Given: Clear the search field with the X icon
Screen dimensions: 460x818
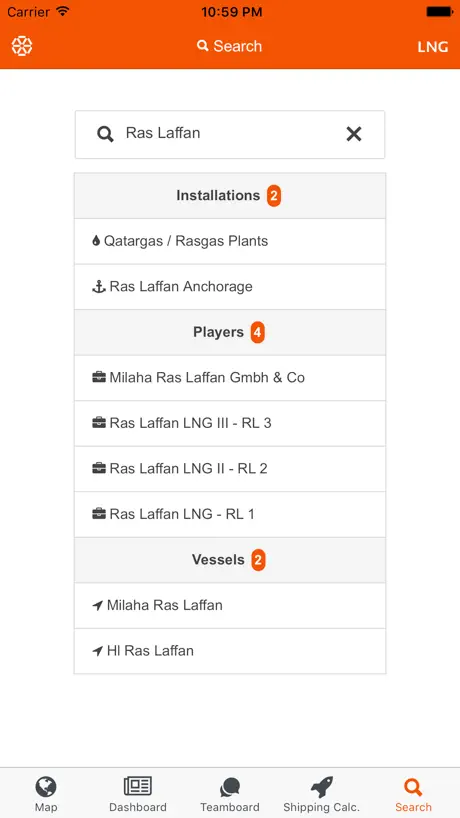Looking at the screenshot, I should (354, 134).
